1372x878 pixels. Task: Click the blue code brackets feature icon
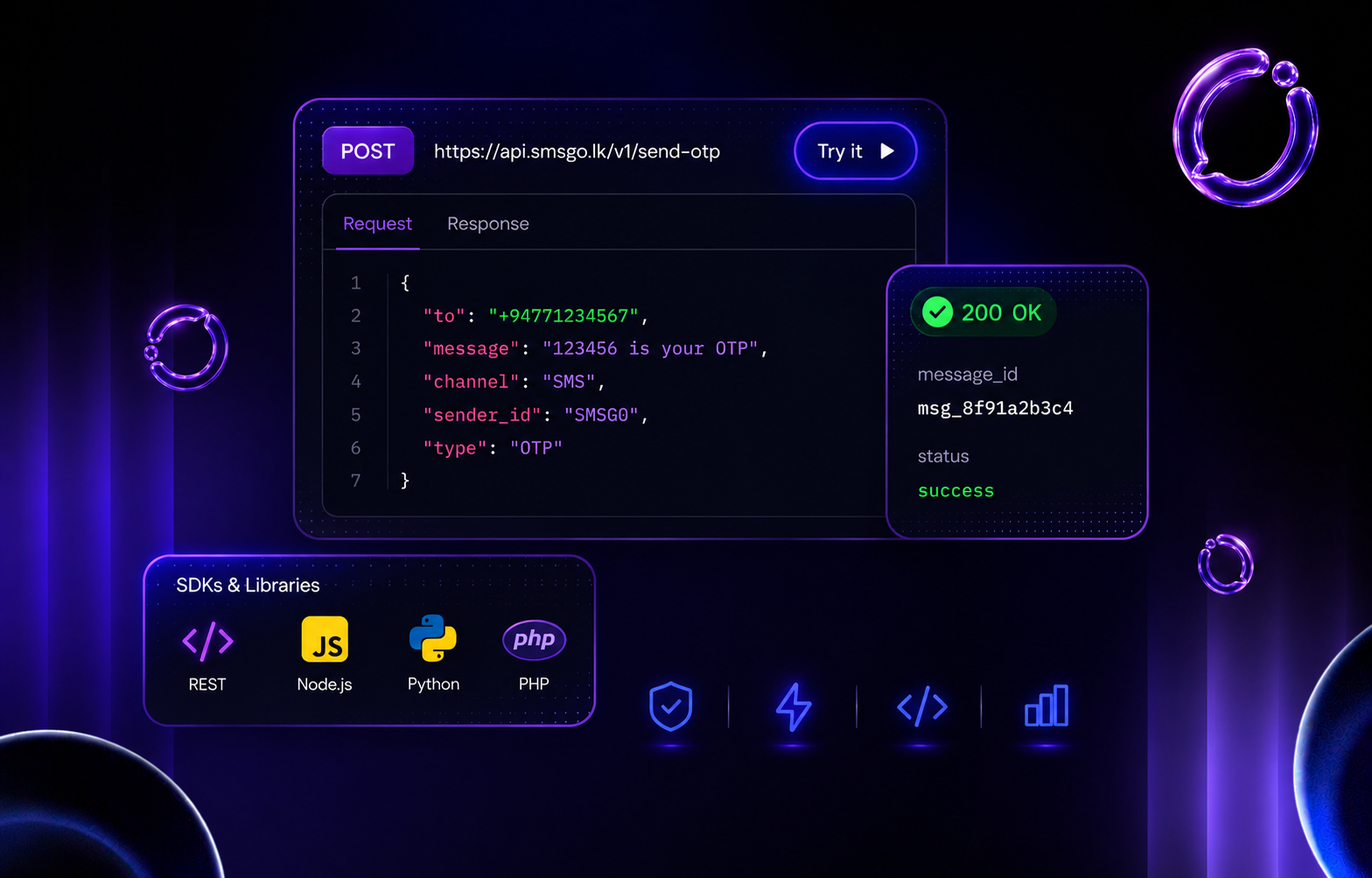click(x=922, y=706)
